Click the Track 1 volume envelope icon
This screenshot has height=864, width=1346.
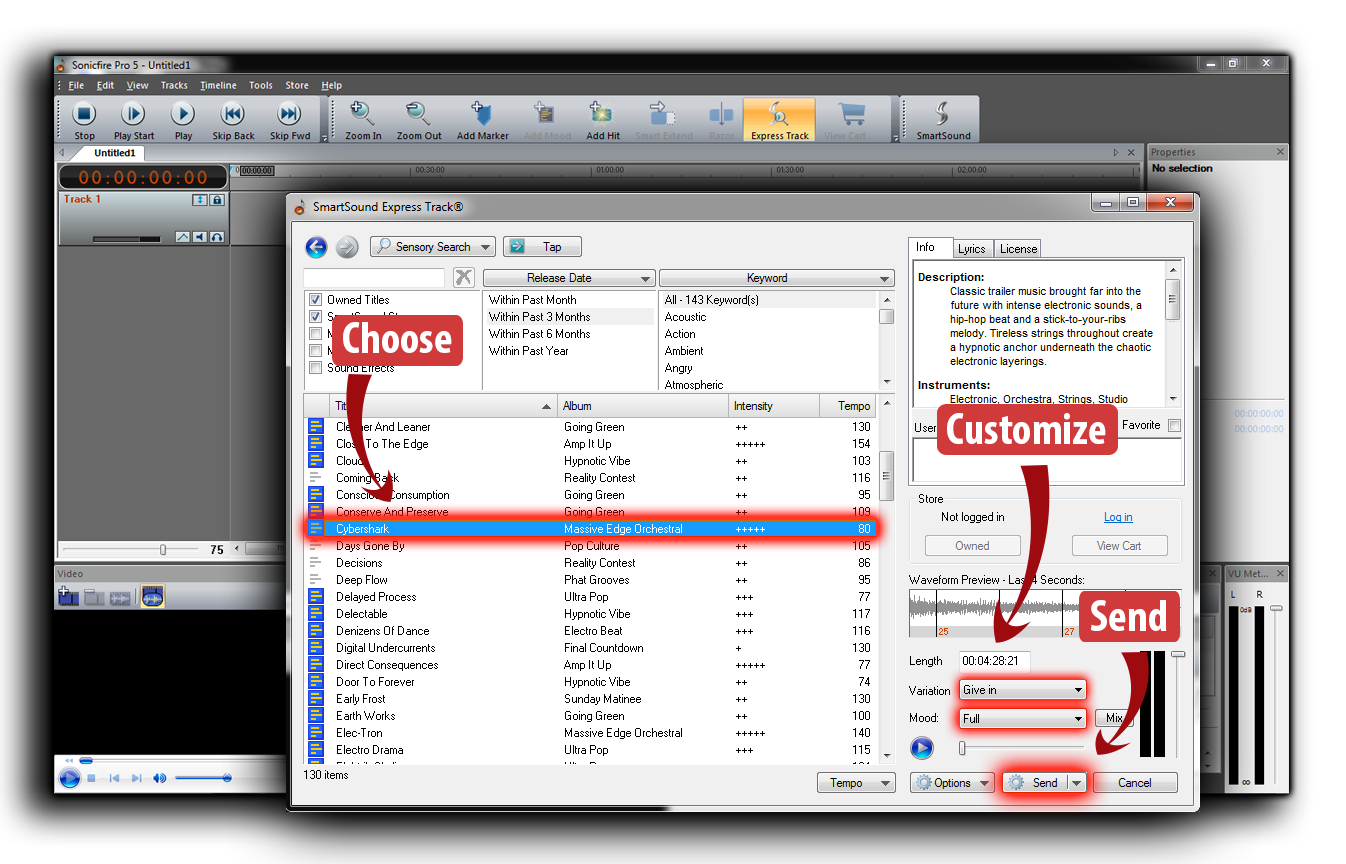click(x=183, y=237)
